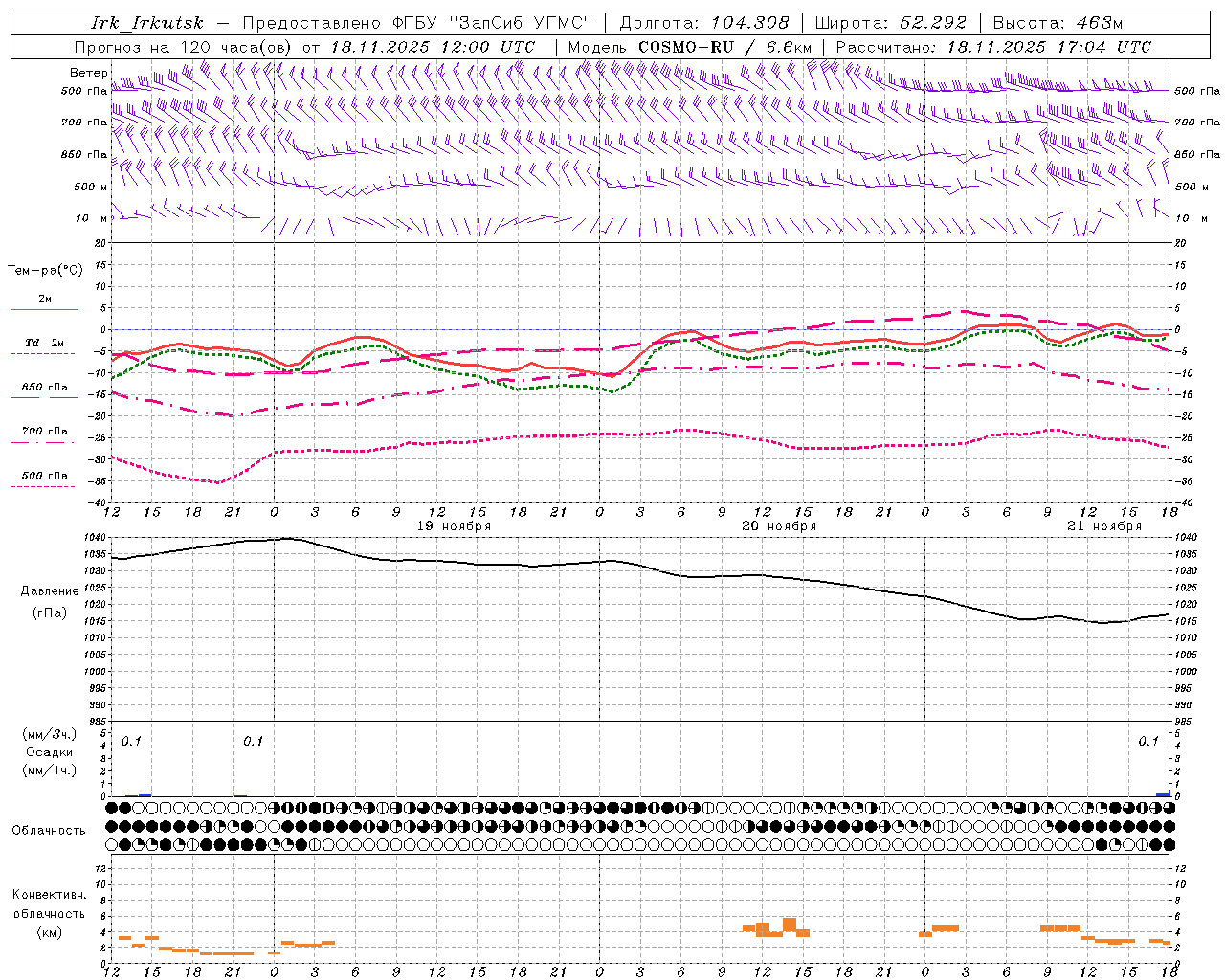Select the dotted line sample under legend '500 гПа'
The image size is (1225, 980).
[x=43, y=487]
